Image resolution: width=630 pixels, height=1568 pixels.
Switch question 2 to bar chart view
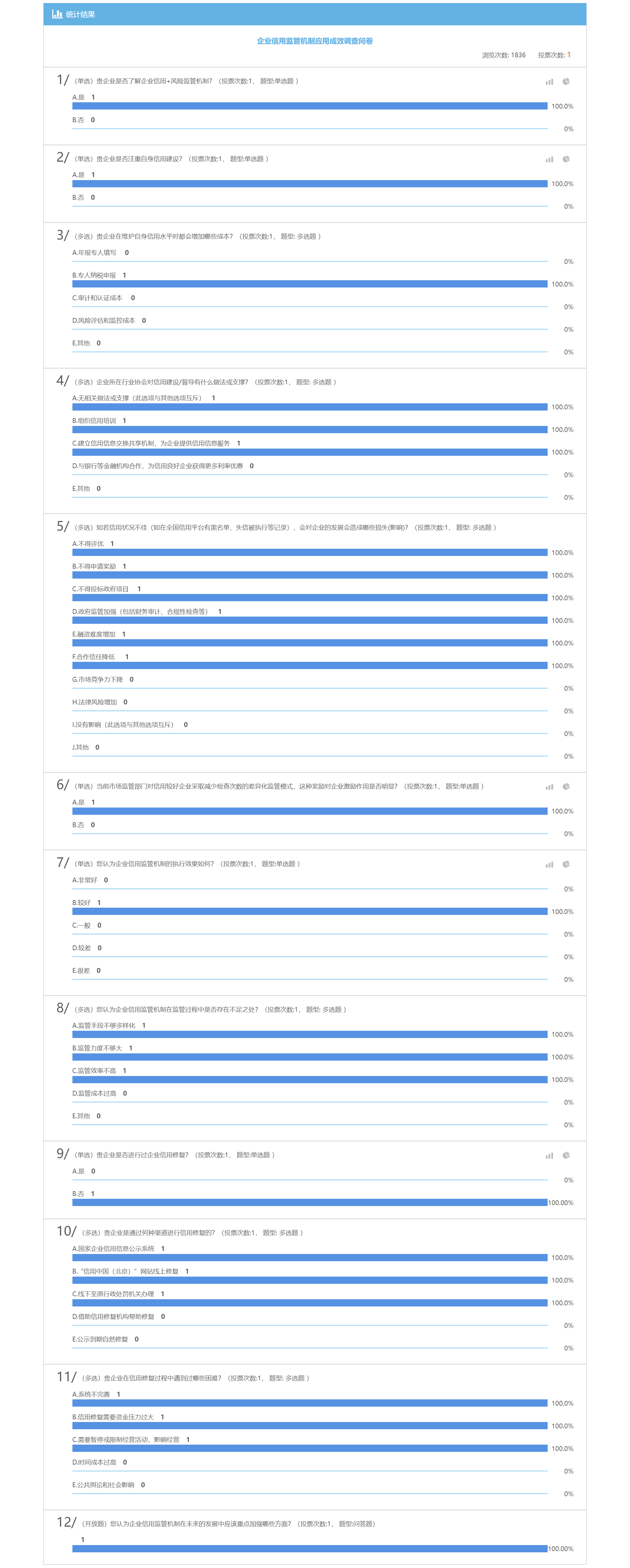[x=549, y=160]
